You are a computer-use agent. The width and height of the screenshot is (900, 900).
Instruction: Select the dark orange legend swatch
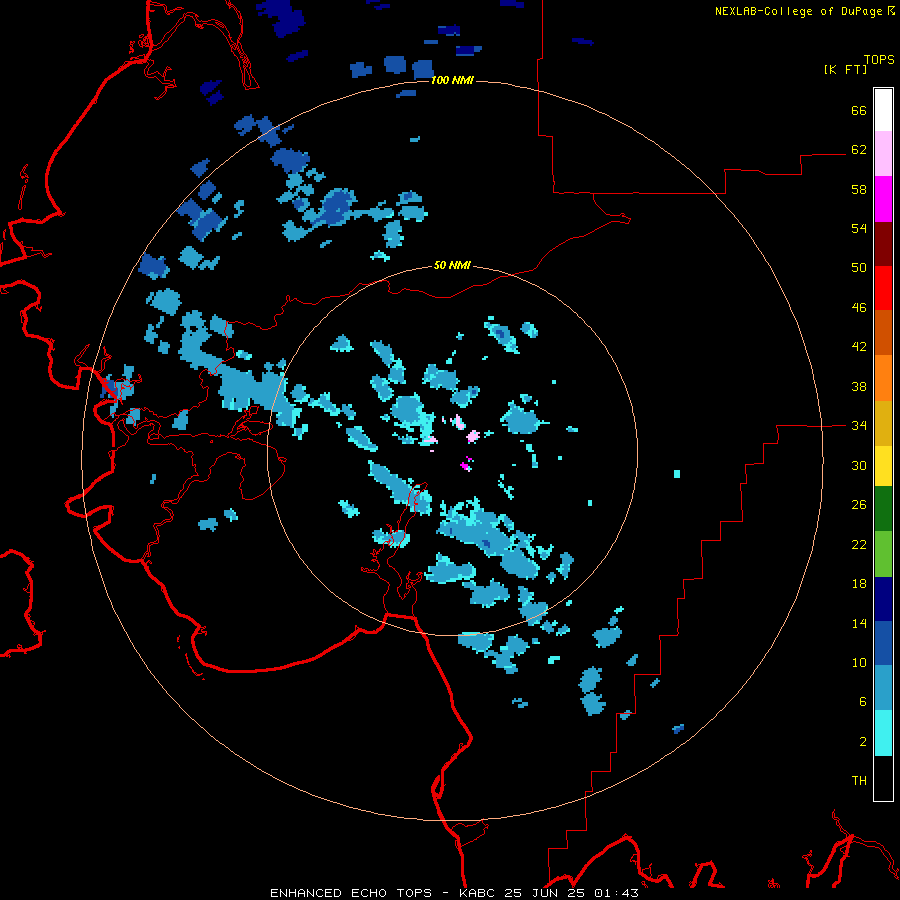[883, 332]
